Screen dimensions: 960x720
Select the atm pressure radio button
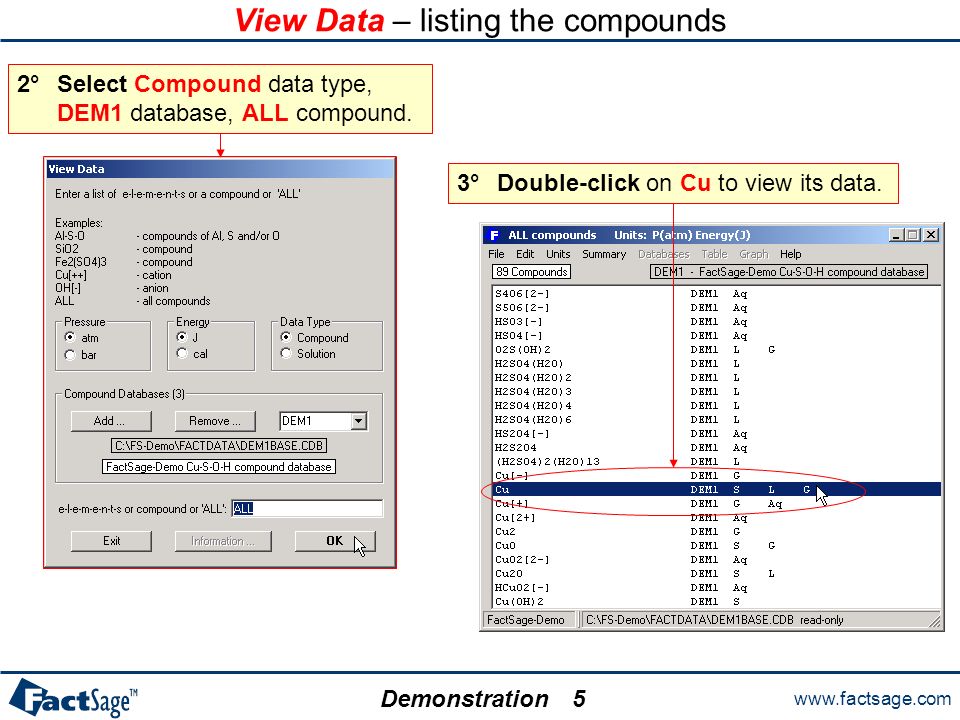(70, 337)
